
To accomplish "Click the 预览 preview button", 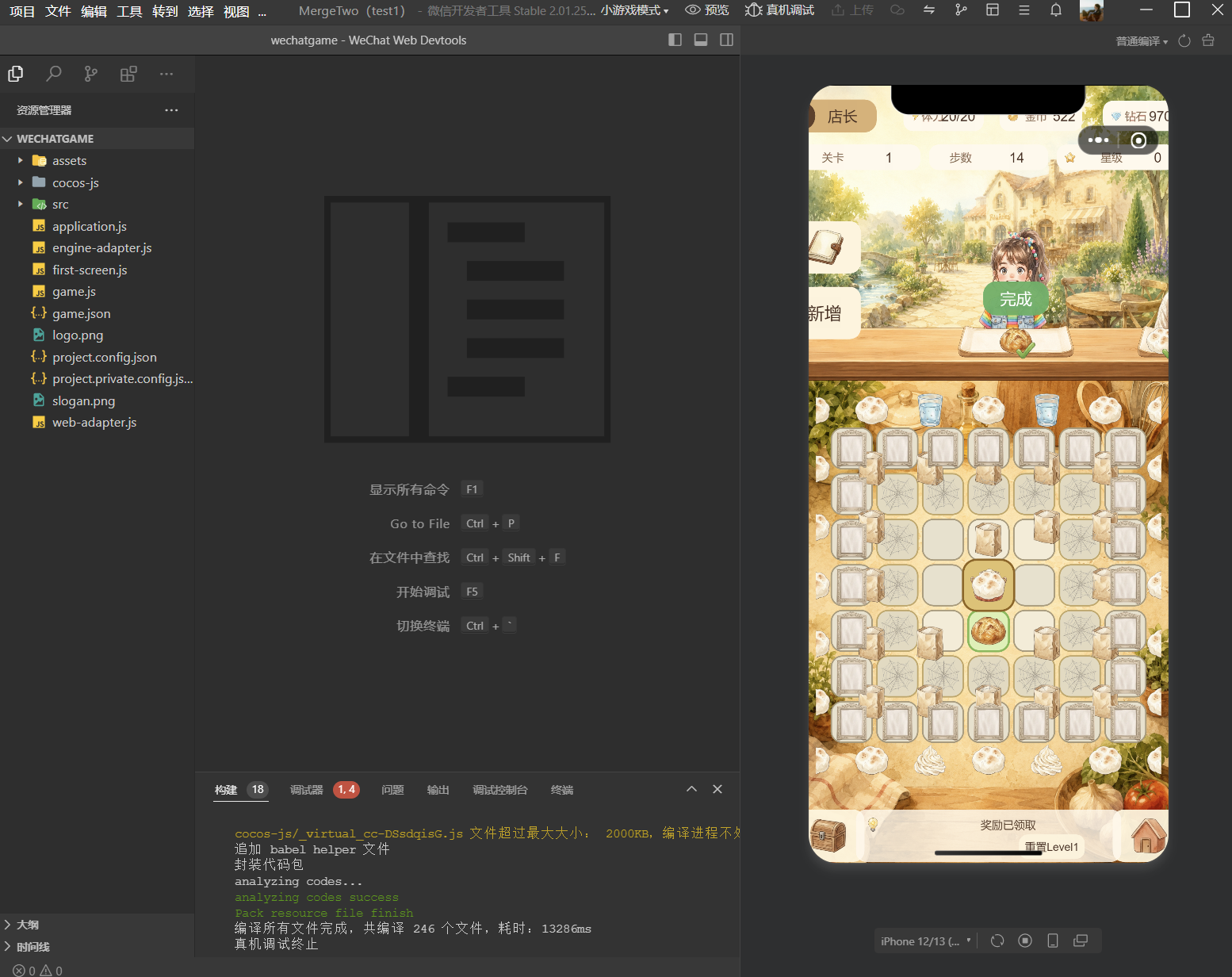I will tap(707, 10).
